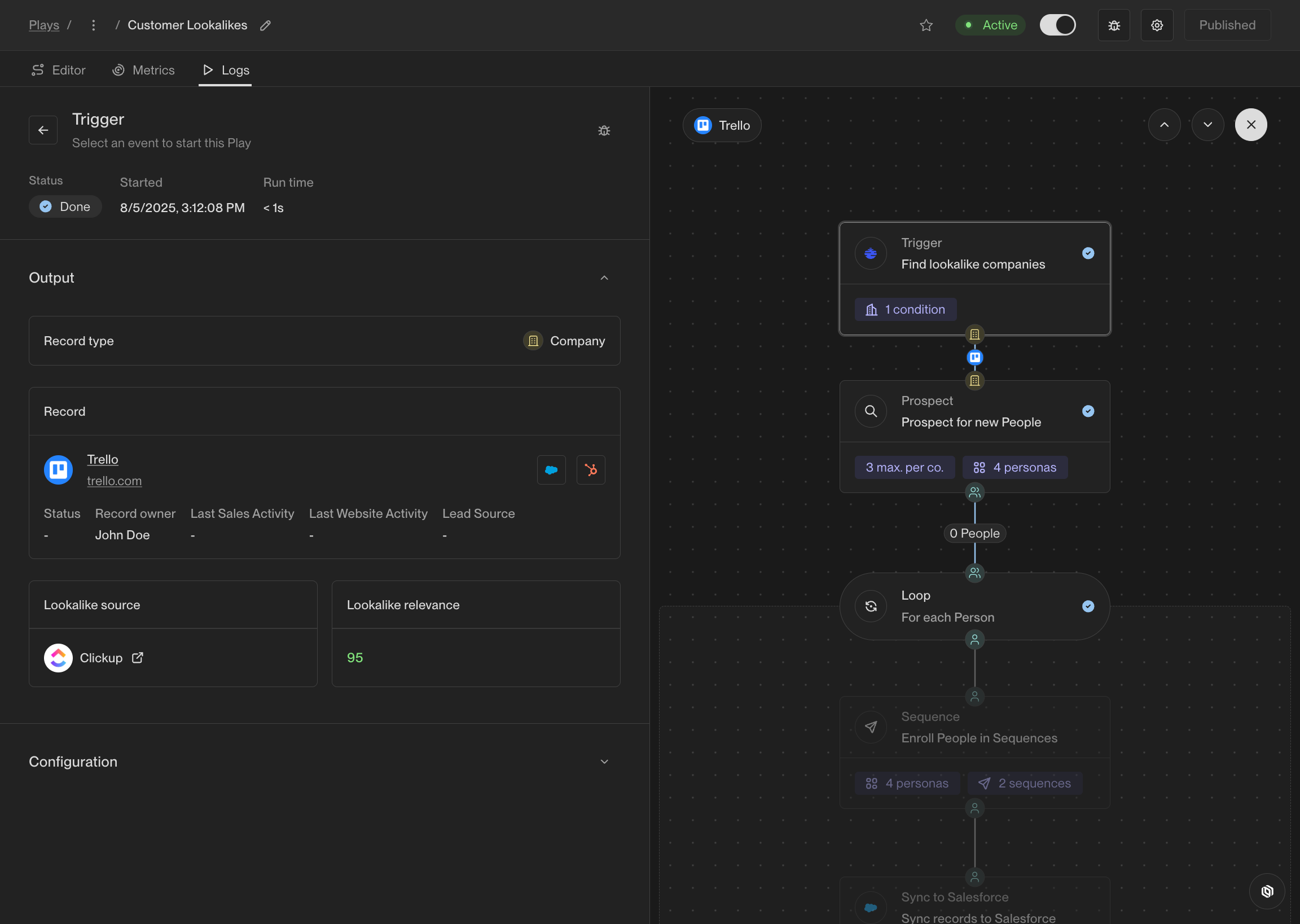Screen dimensions: 1300x924
Task: Open three-dot breadcrumb menu
Action: point(93,25)
